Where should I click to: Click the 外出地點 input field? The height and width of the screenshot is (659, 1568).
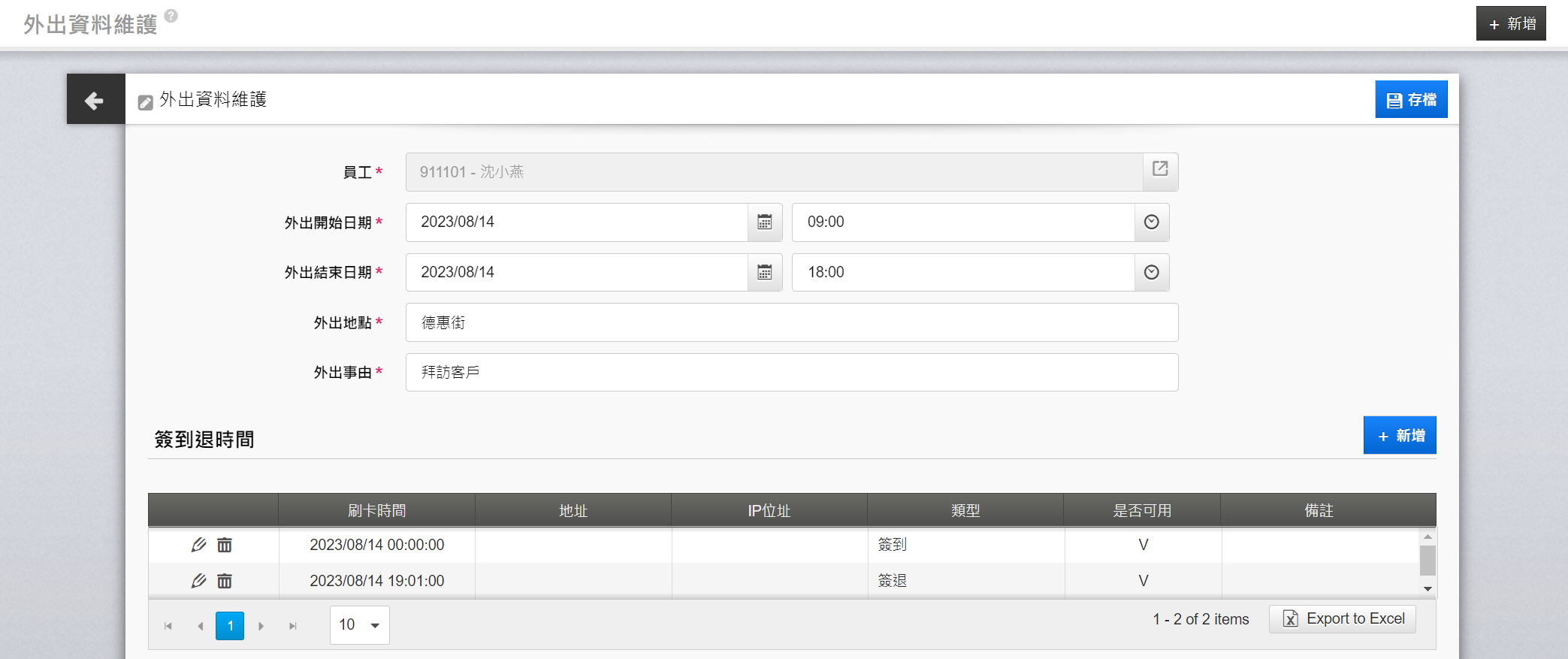coord(791,323)
